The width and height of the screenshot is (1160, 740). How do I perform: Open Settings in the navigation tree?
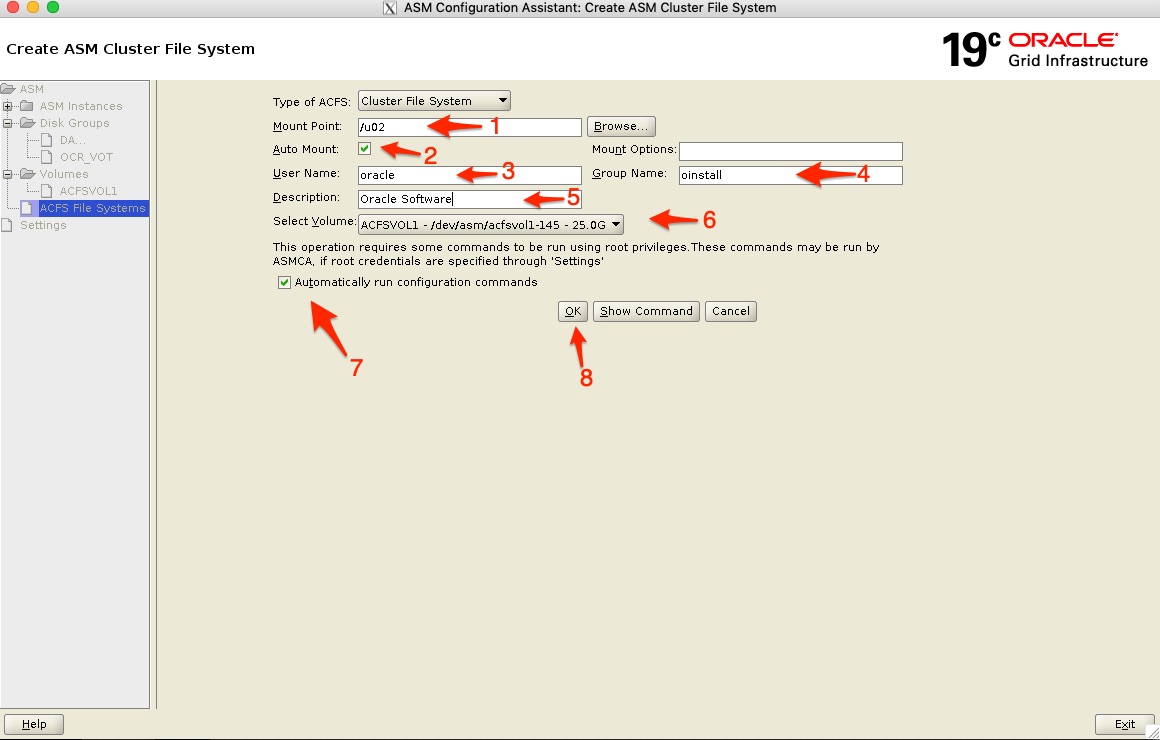click(x=43, y=225)
